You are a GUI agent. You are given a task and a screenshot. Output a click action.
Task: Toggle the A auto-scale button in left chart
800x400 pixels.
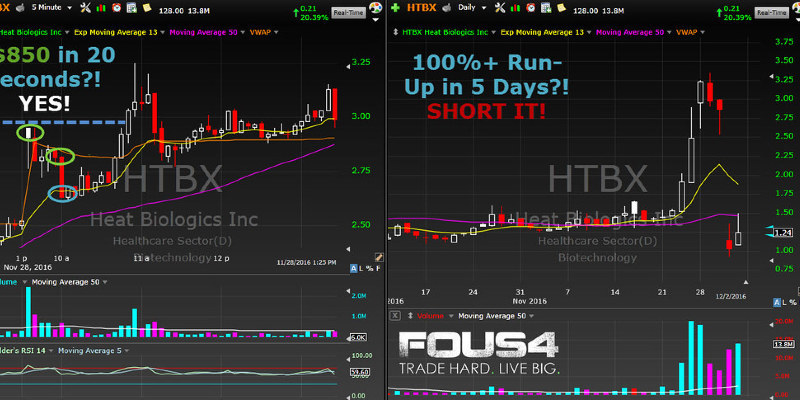point(354,268)
